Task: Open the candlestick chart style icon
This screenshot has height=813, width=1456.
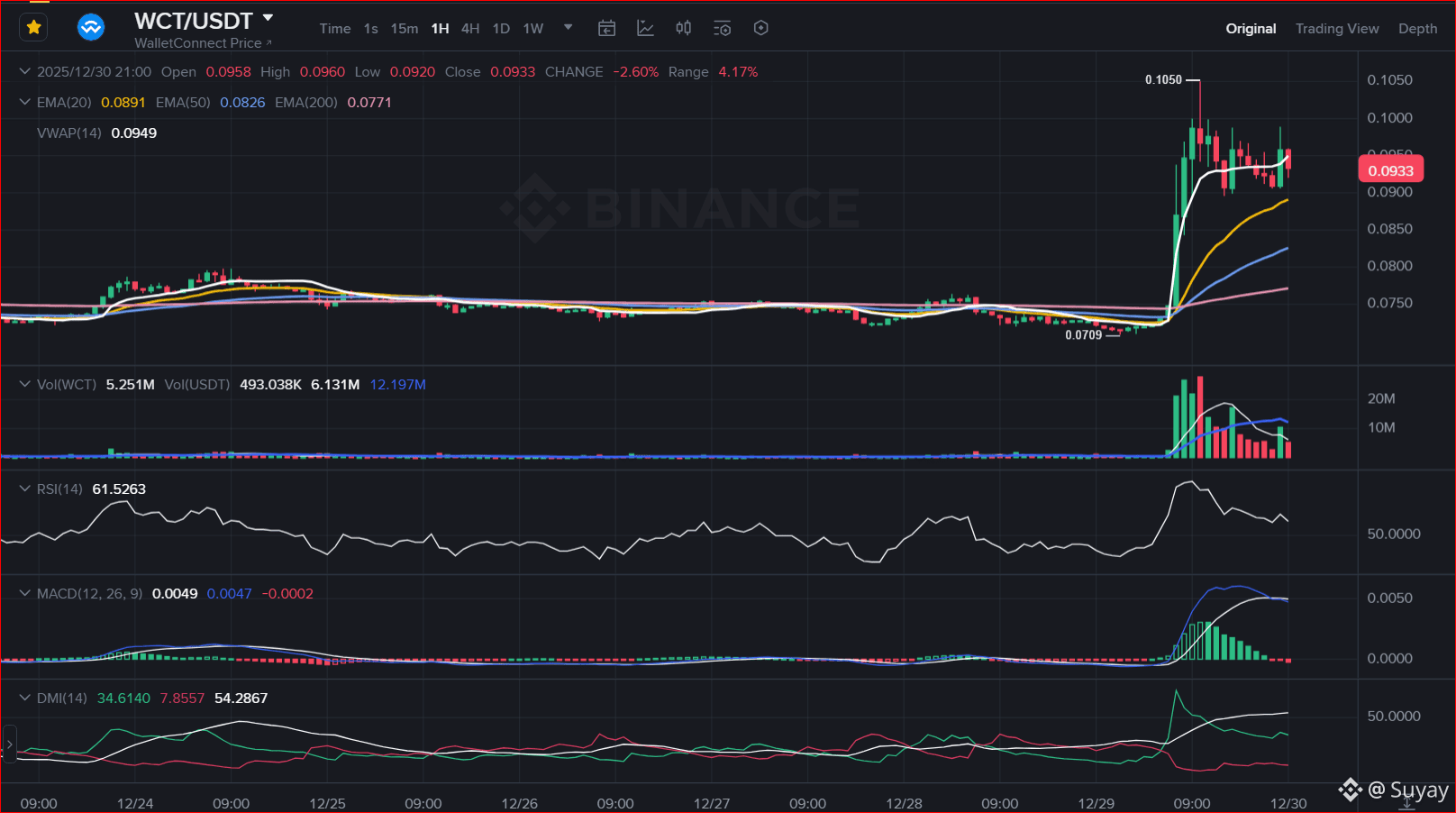Action: click(x=684, y=29)
